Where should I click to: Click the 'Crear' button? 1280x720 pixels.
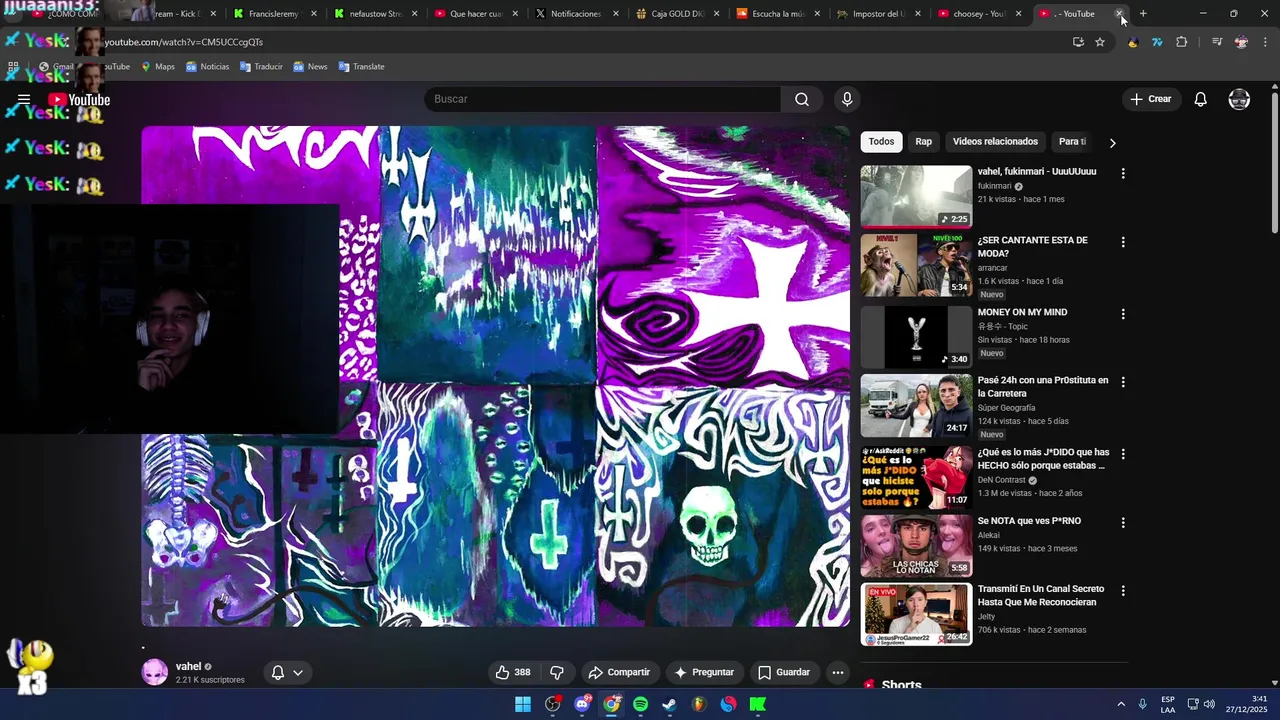[1151, 99]
